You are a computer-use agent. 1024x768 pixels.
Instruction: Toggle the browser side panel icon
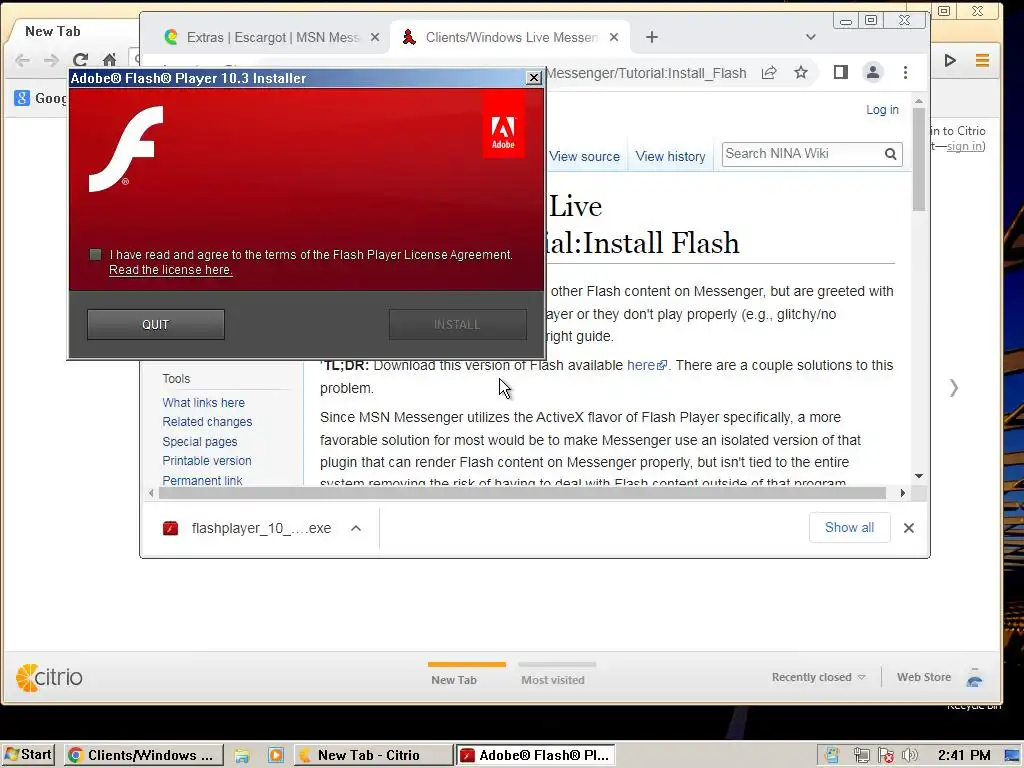[x=841, y=72]
